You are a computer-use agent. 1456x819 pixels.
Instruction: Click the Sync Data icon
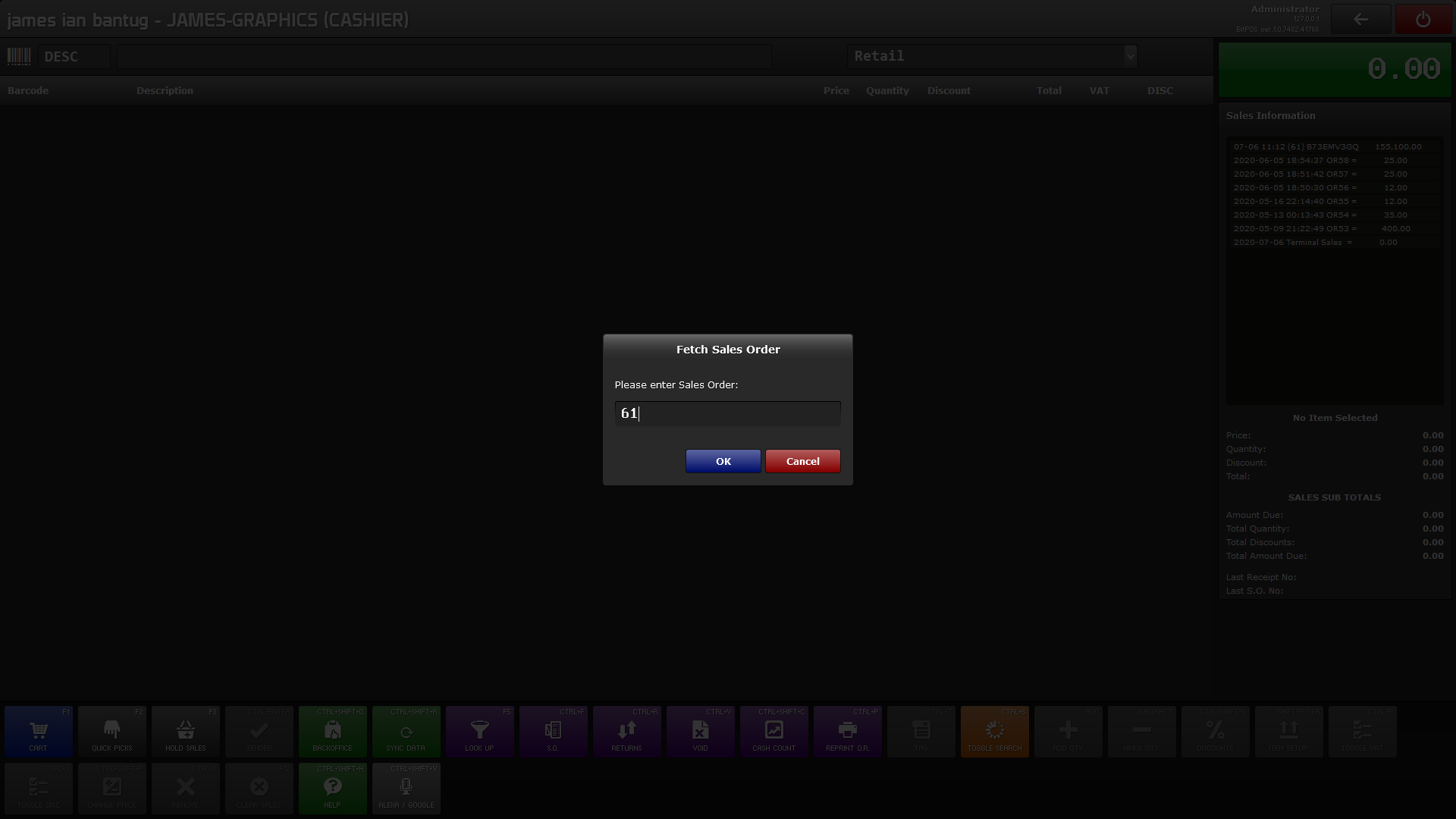[406, 732]
